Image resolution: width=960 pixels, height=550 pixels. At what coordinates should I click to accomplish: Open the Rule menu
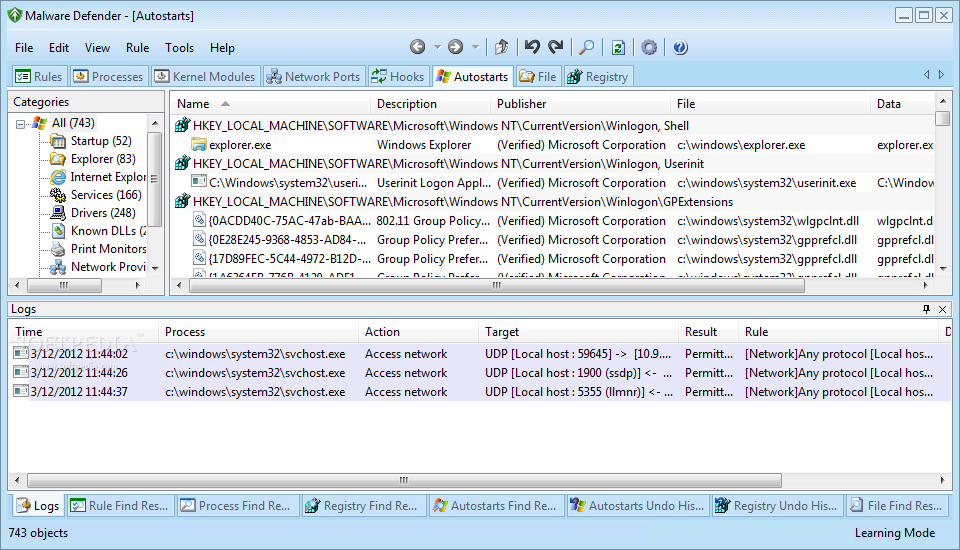pos(137,48)
